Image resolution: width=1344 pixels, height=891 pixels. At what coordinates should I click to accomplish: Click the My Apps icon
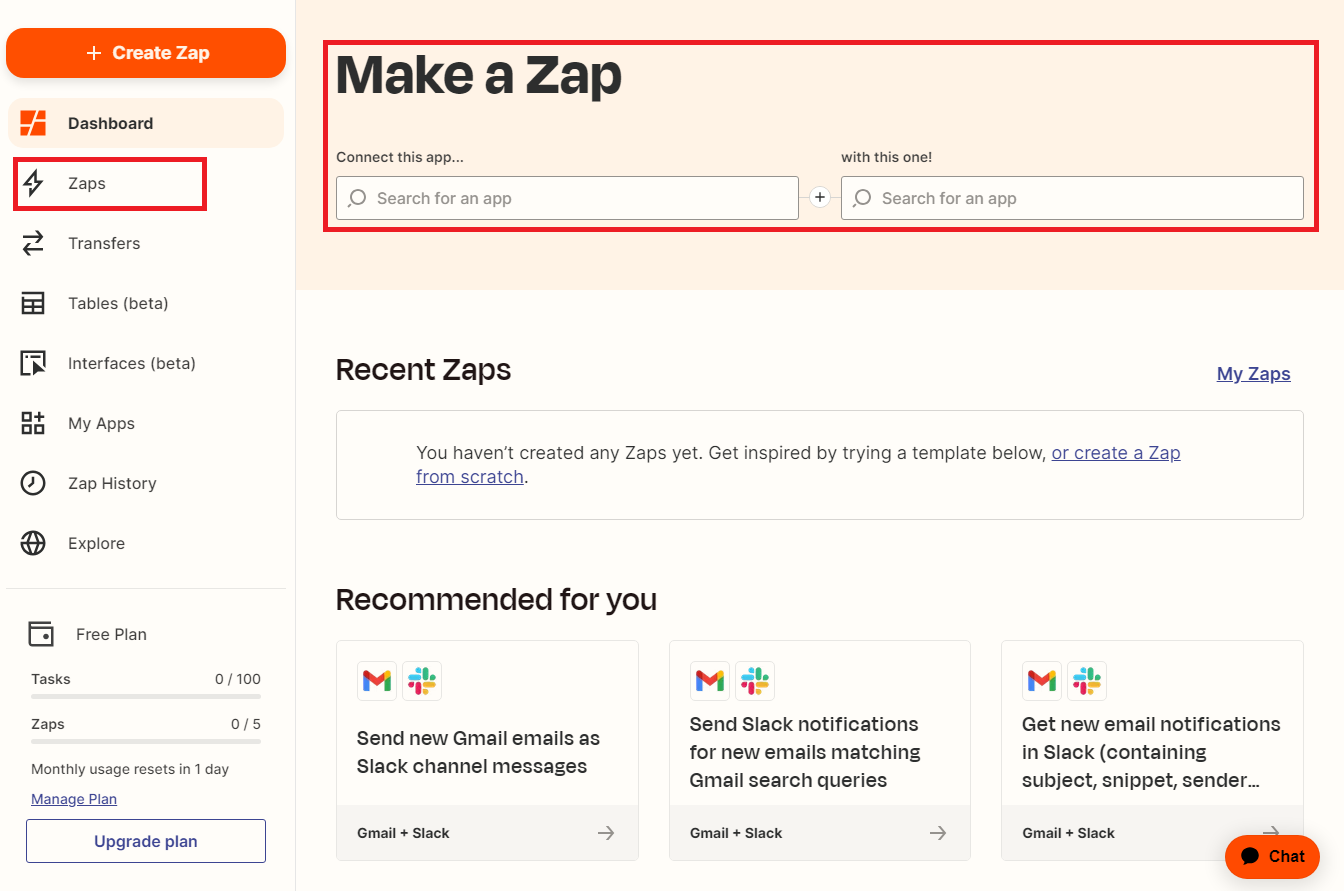(x=34, y=424)
